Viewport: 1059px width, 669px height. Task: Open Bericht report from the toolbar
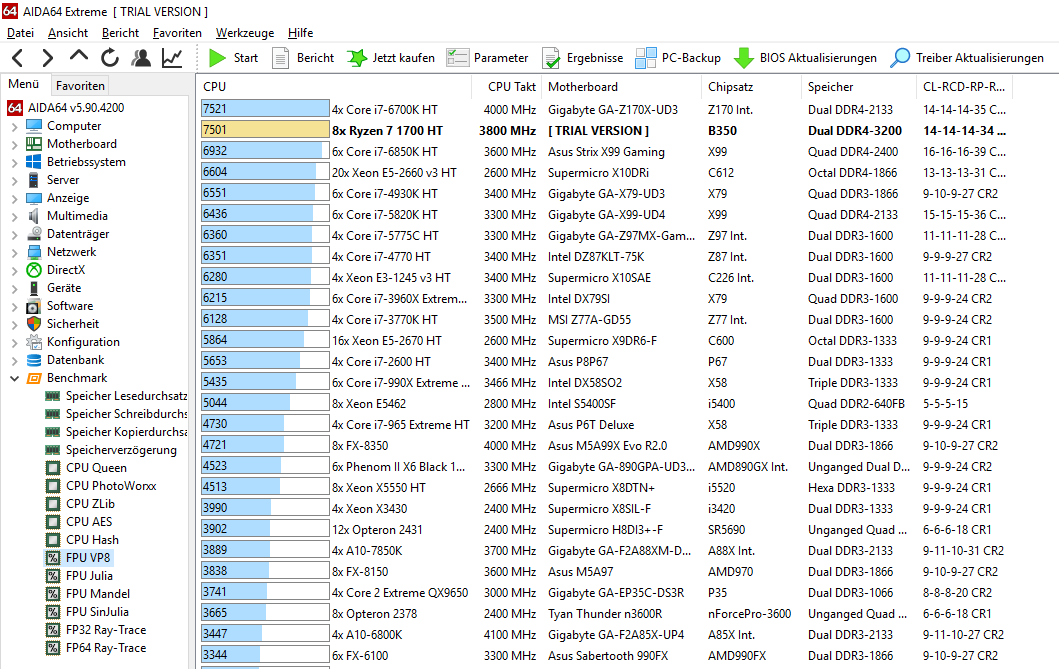(x=303, y=58)
